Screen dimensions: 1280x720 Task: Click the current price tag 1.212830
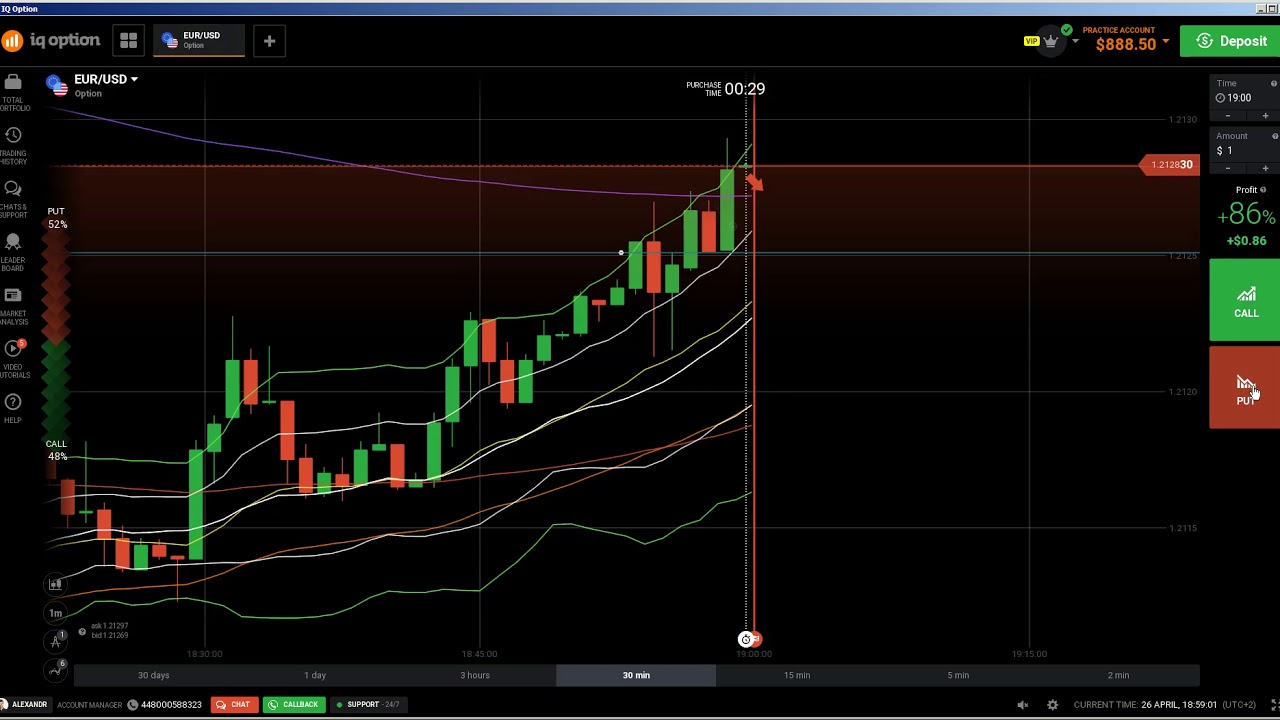click(x=1169, y=164)
